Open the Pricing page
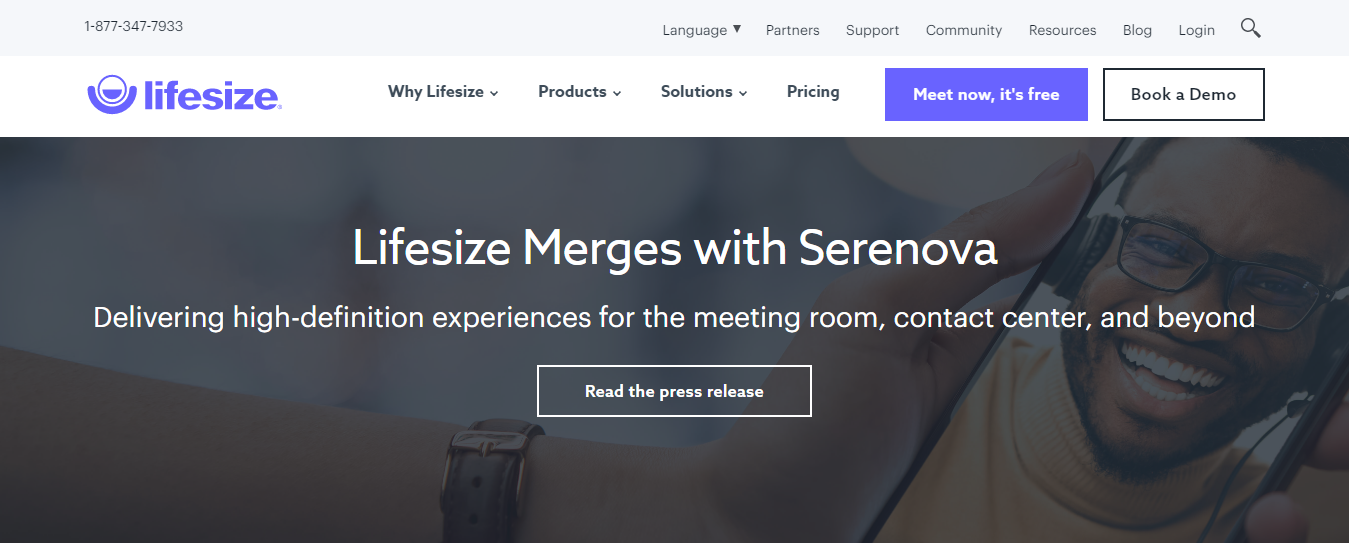1349x554 pixels. pyautogui.click(x=813, y=92)
